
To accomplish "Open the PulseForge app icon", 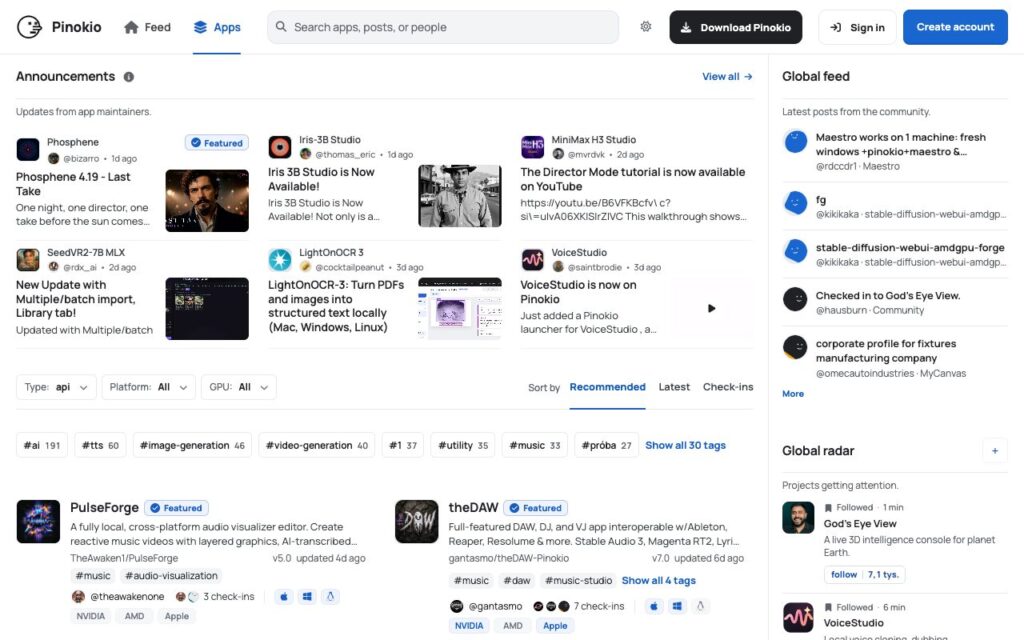I will 38,521.
